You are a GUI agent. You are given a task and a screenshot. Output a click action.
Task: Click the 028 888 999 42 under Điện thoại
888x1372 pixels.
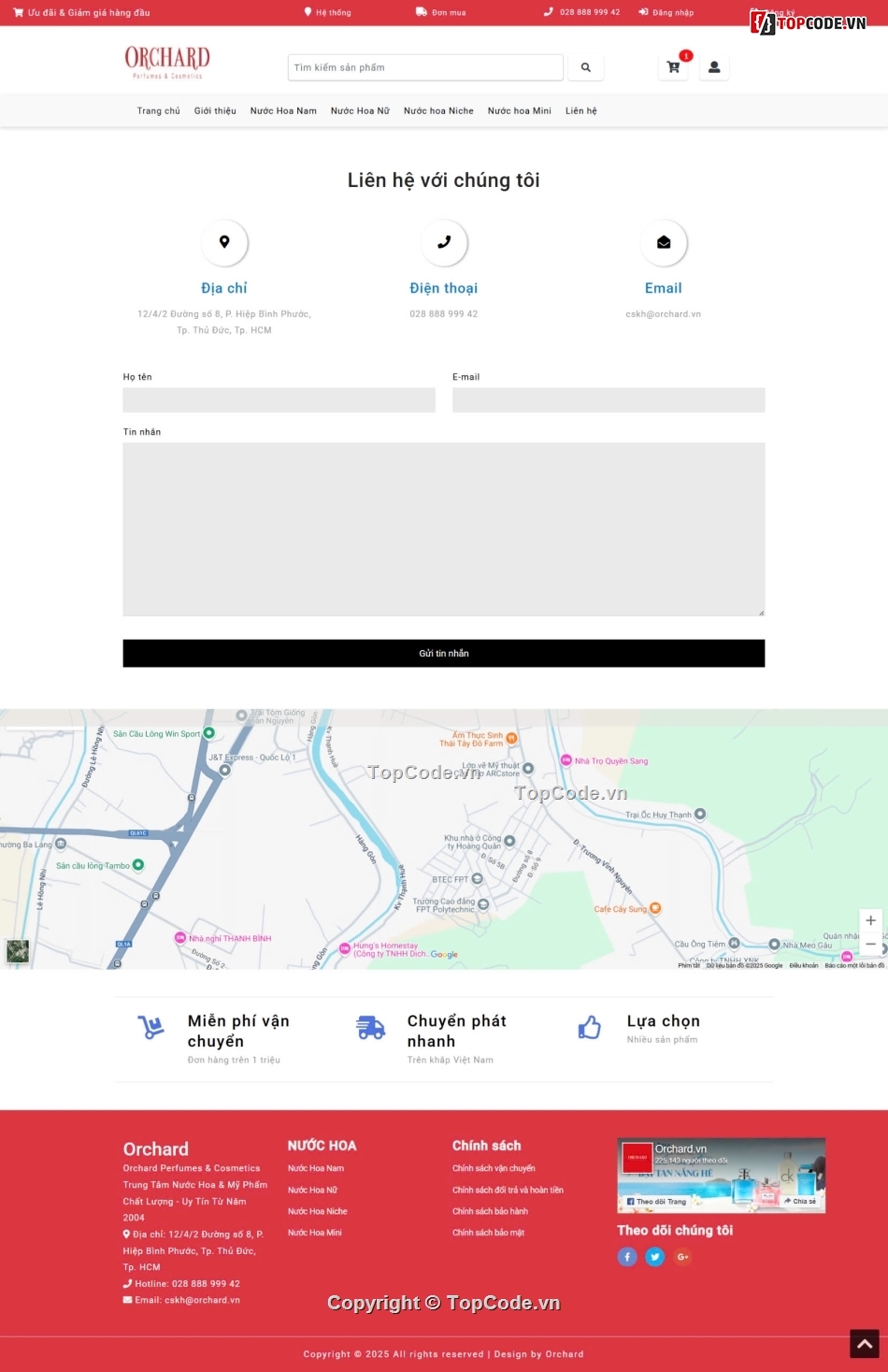click(x=444, y=314)
